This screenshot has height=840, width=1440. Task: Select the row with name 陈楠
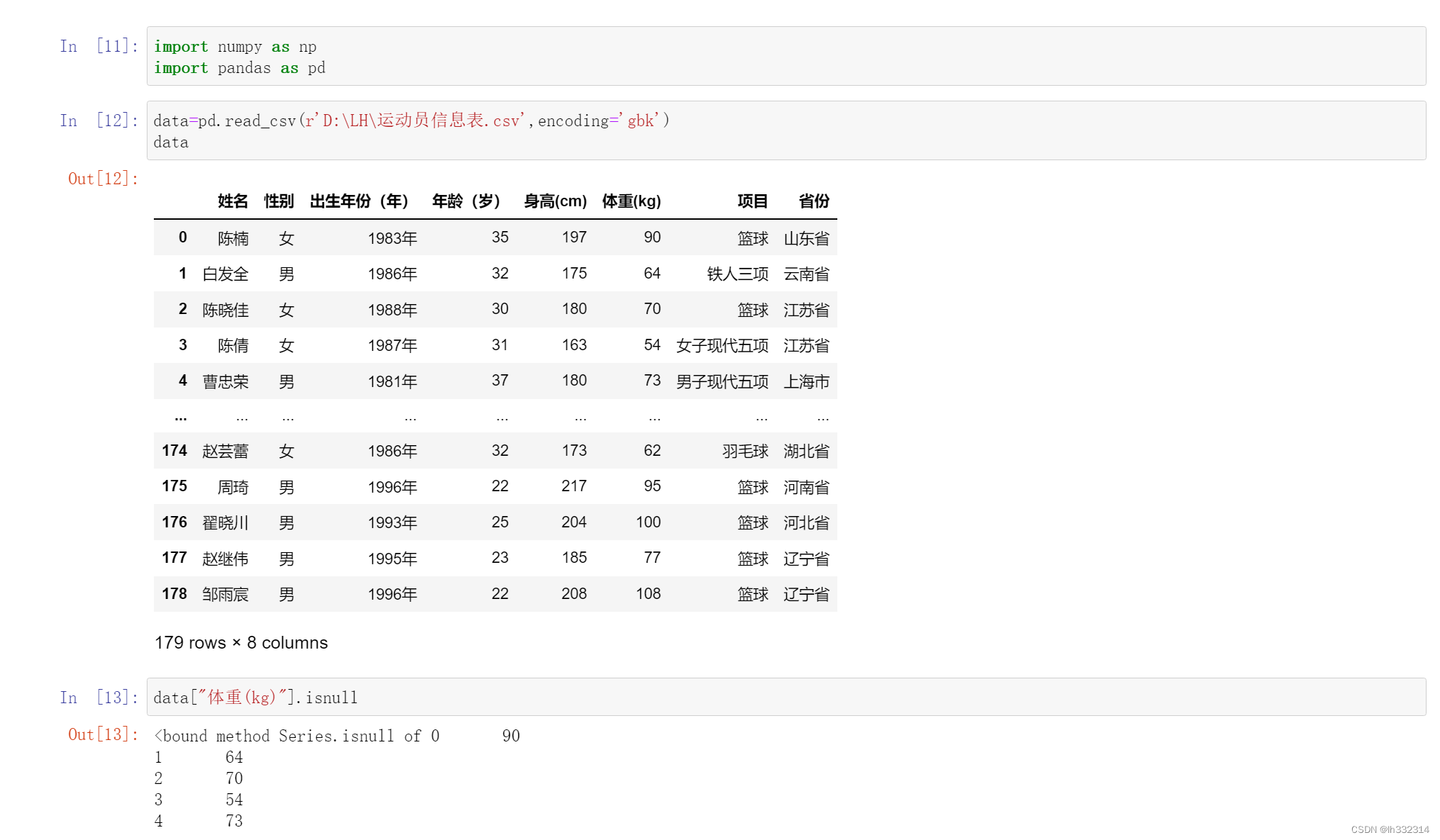pyautogui.click(x=233, y=238)
